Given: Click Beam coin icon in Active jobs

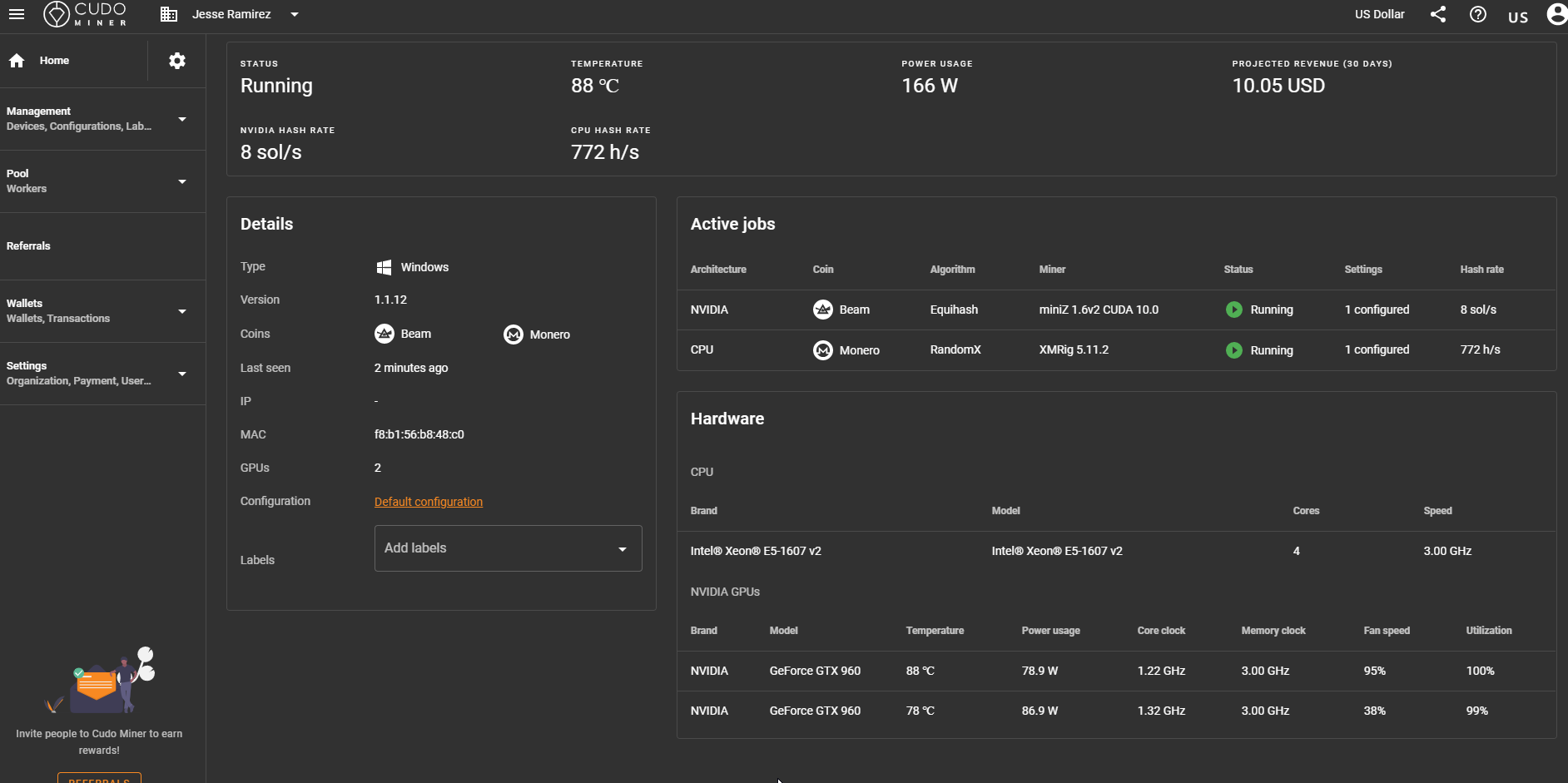Looking at the screenshot, I should click(823, 310).
